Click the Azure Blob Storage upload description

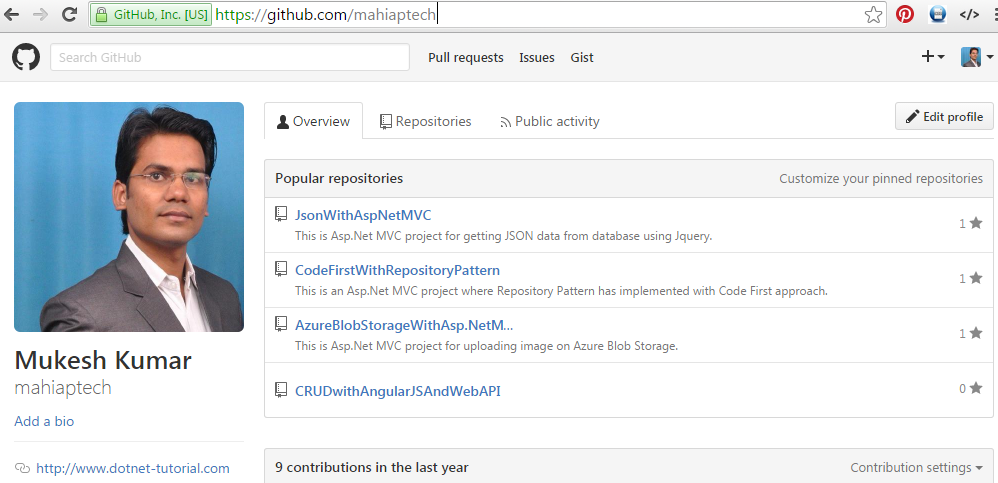click(x=486, y=346)
